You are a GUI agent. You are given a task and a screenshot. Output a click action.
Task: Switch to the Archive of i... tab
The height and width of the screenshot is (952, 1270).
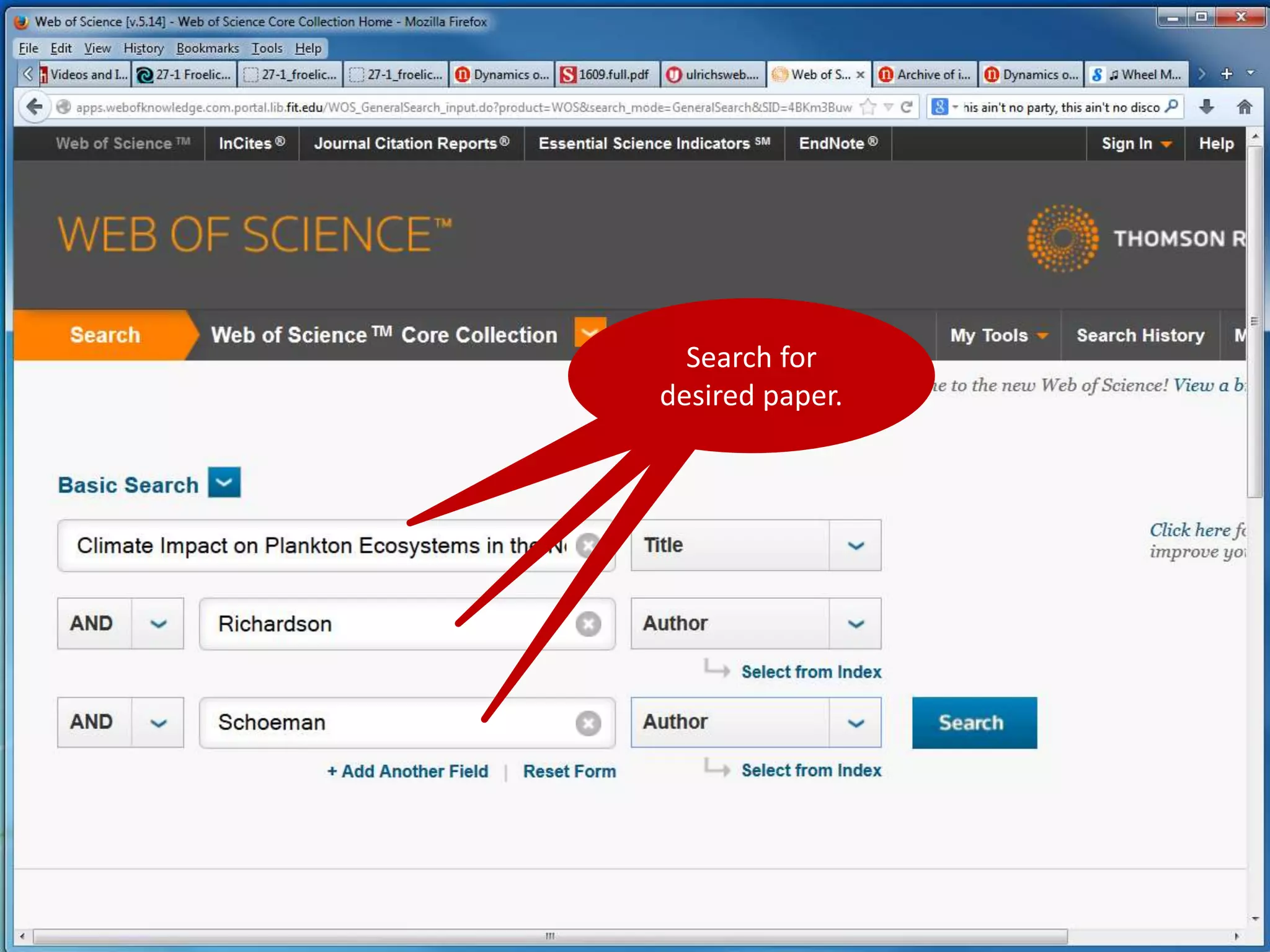pyautogui.click(x=925, y=74)
